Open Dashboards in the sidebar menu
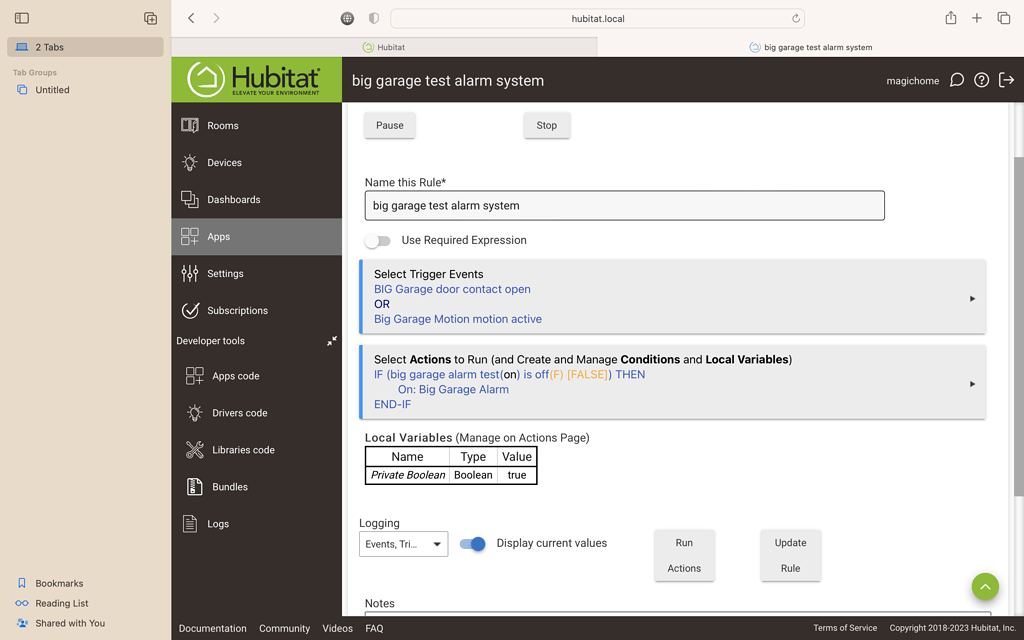Screen dimensions: 1024x640 point(233,199)
